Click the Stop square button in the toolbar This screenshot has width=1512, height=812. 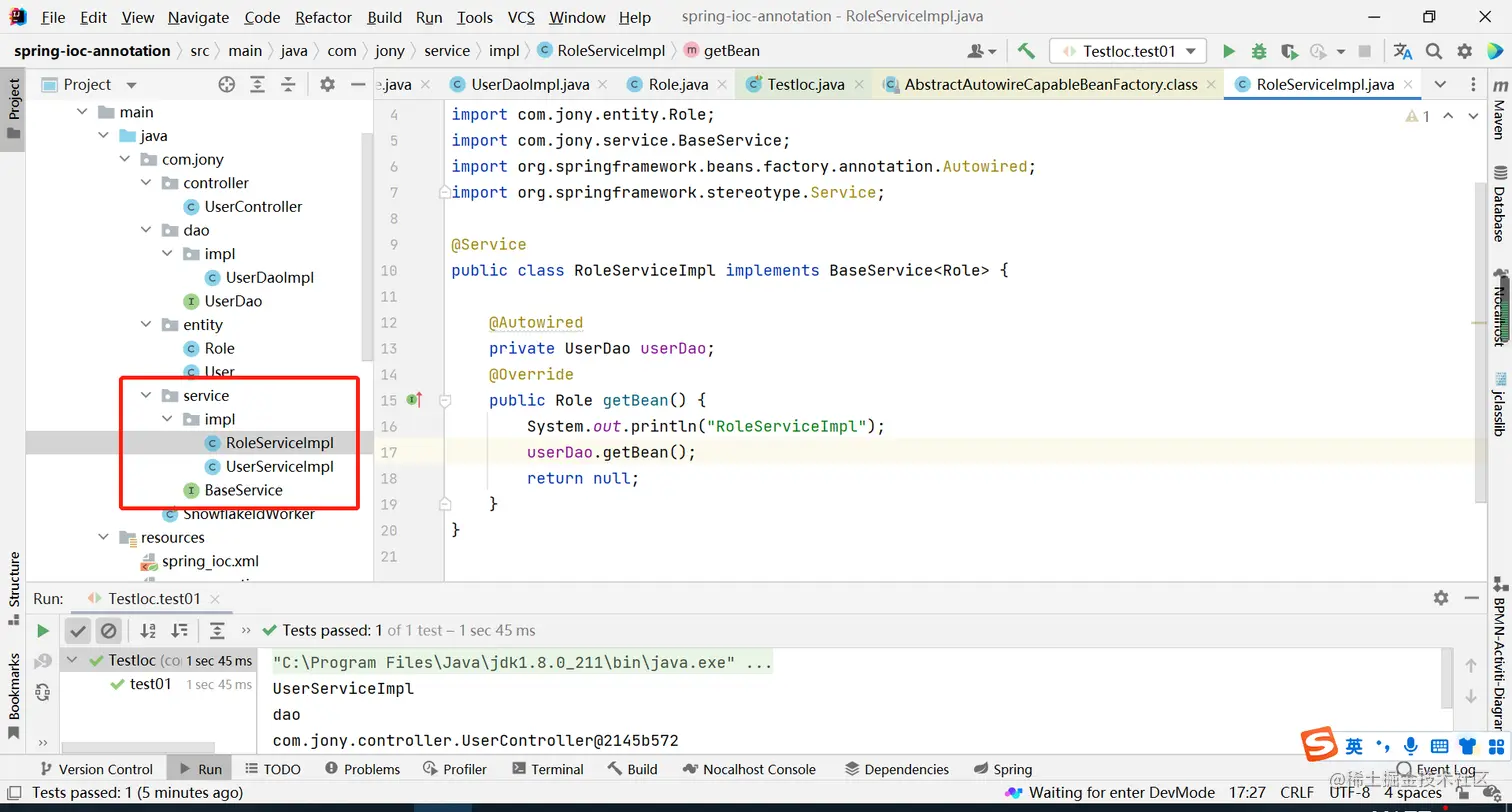(1365, 51)
